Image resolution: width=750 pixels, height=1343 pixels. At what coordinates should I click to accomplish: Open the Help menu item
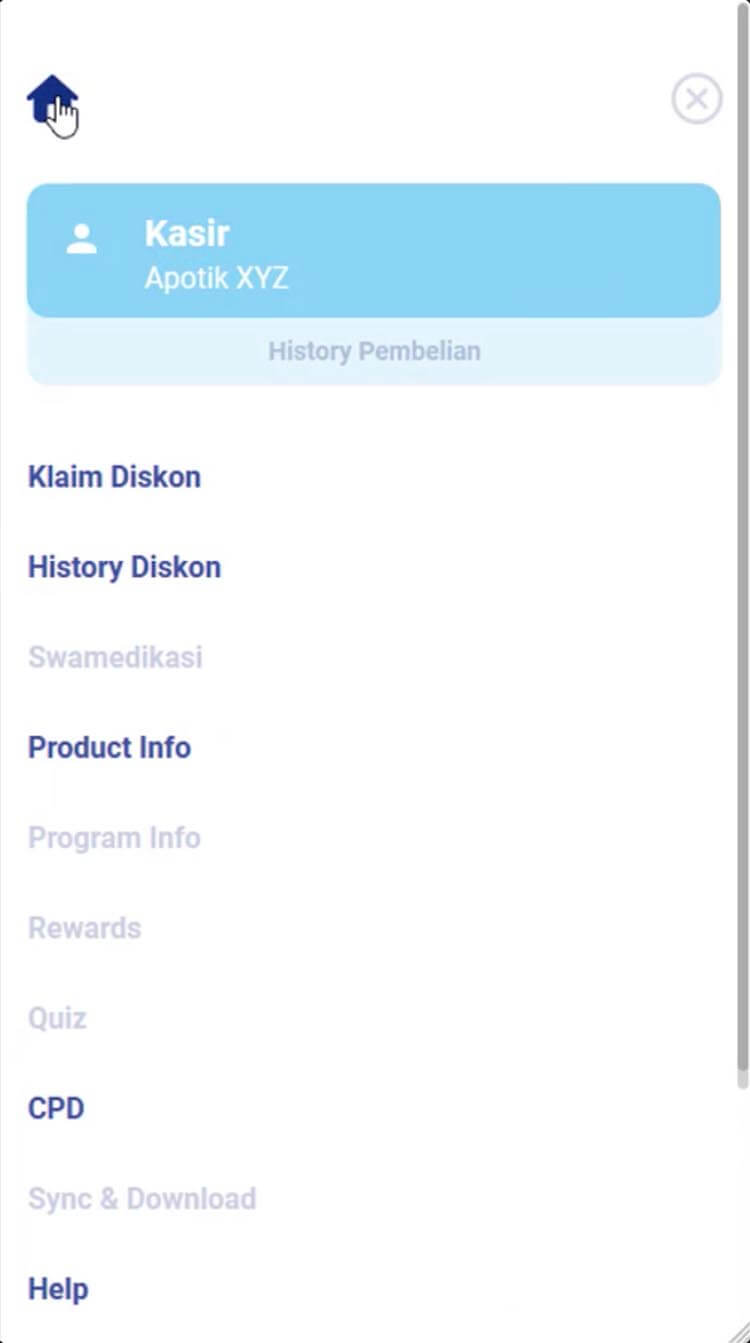pyautogui.click(x=58, y=1289)
